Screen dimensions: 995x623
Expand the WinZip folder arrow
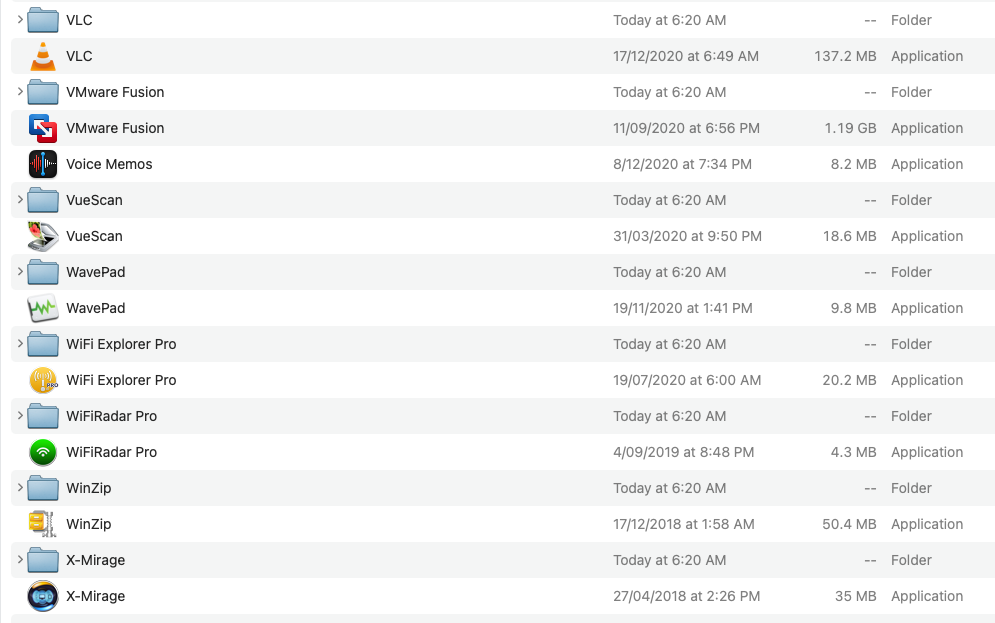pyautogui.click(x=20, y=488)
